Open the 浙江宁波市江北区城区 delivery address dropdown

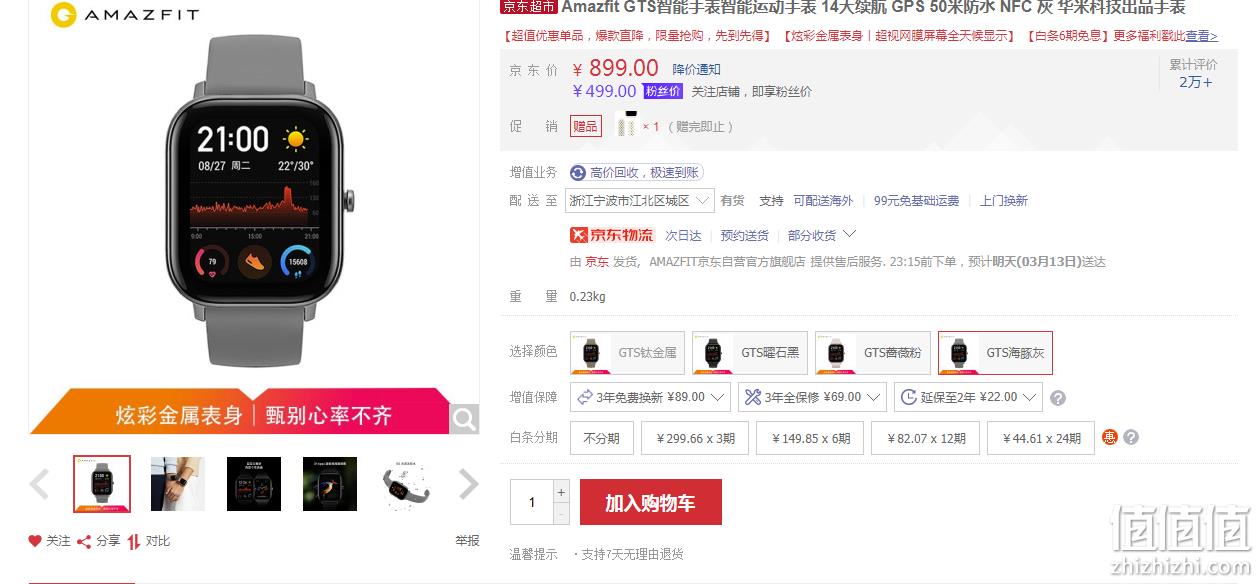pos(639,200)
